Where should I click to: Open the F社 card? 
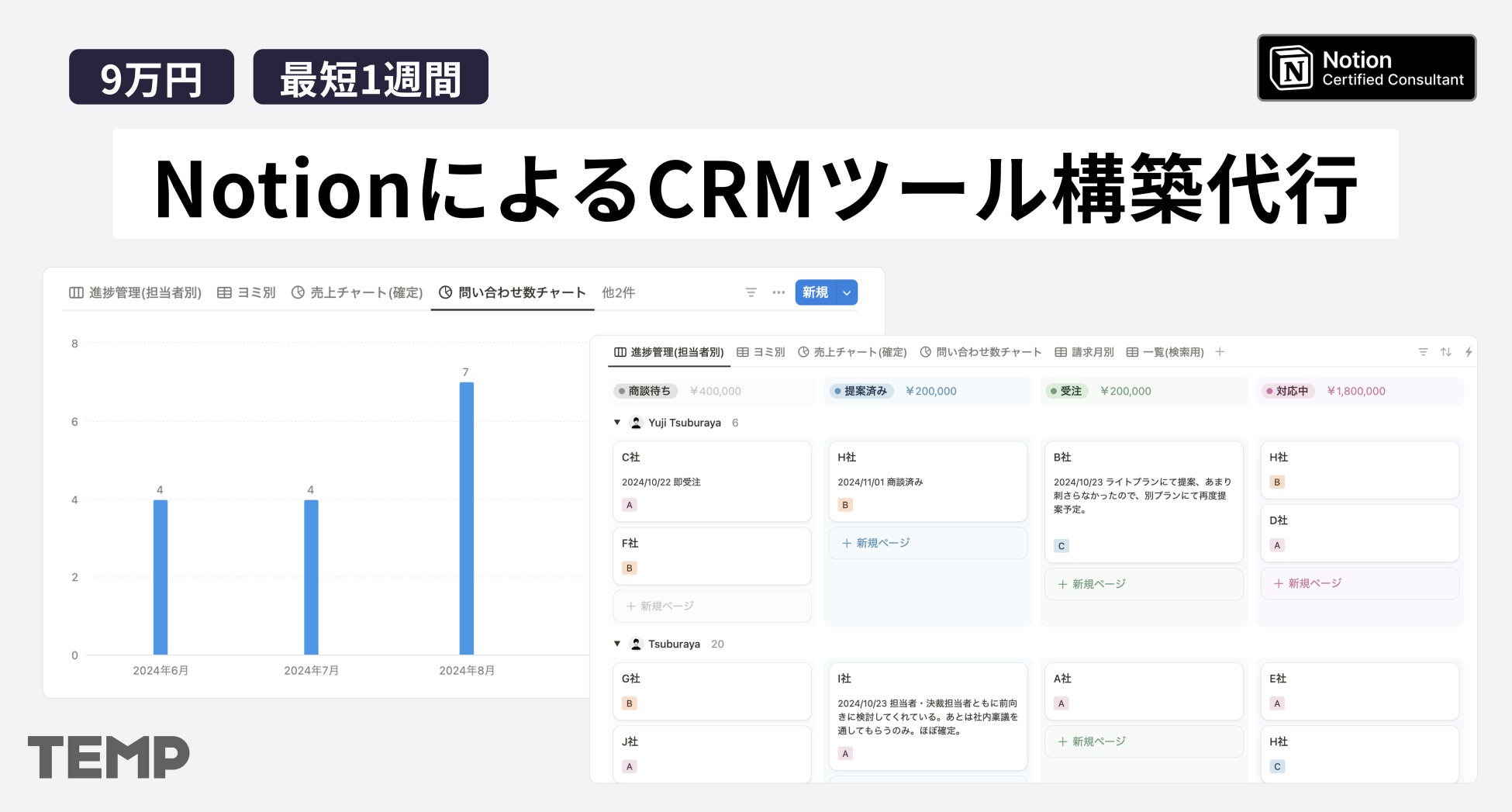712,556
